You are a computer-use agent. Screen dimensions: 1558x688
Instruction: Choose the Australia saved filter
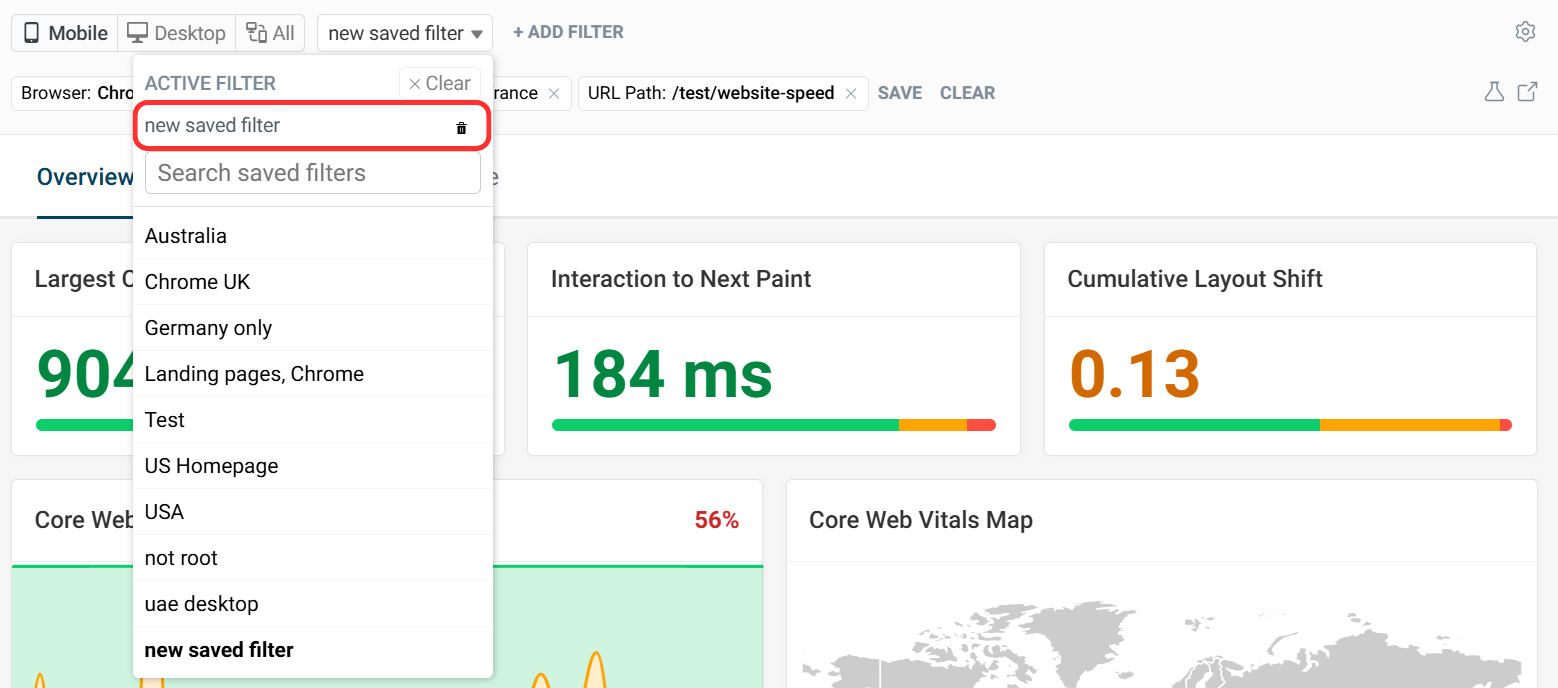pyautogui.click(x=186, y=236)
